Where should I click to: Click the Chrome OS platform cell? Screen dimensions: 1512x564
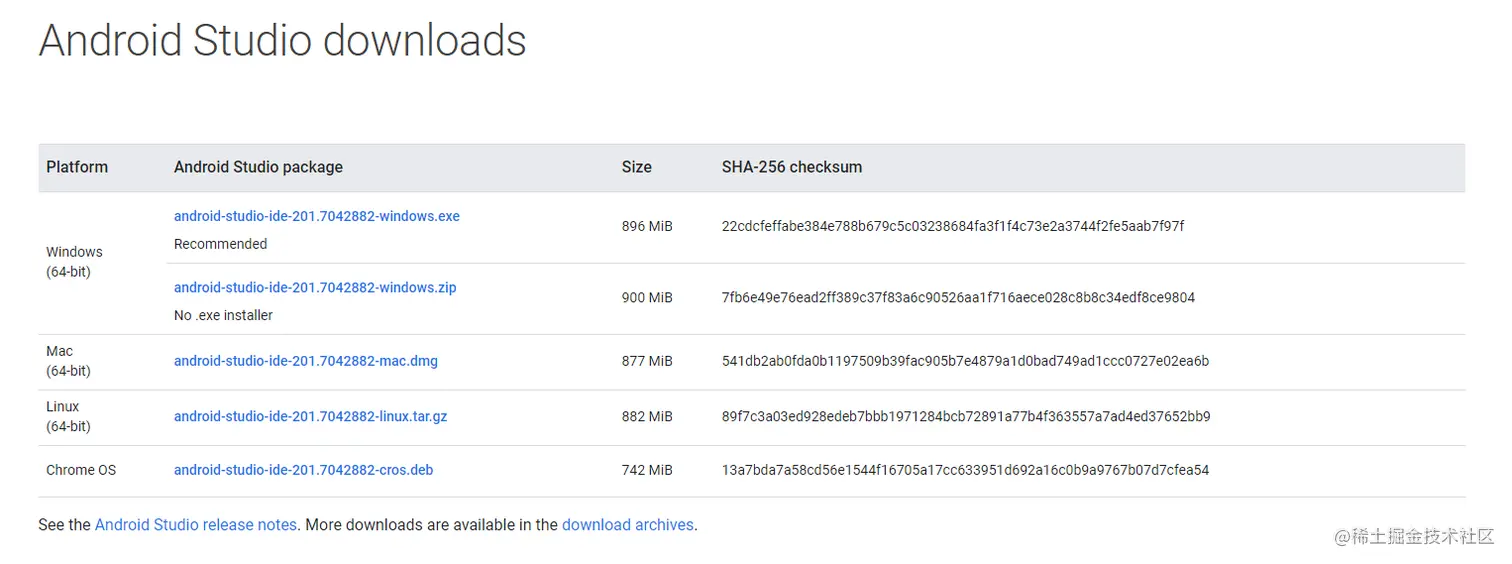point(81,470)
